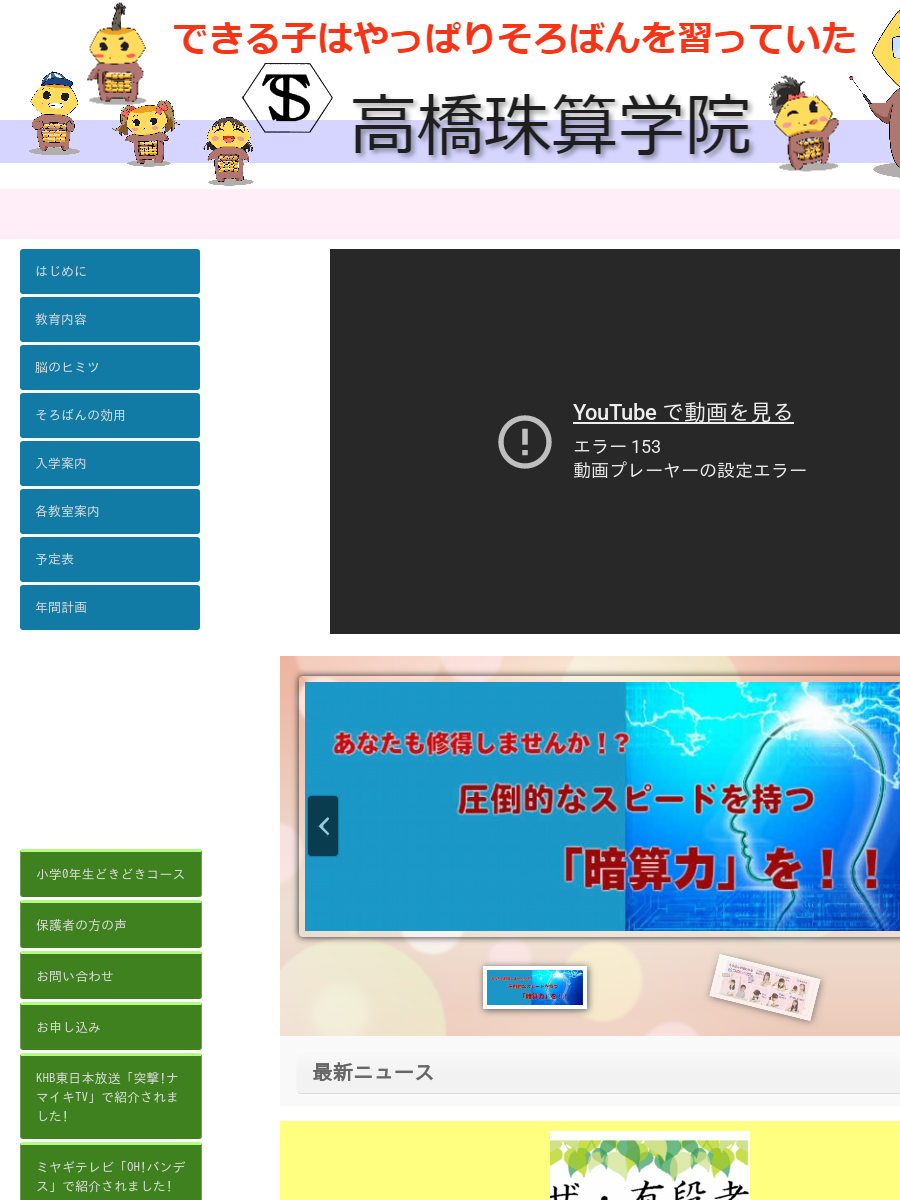Open the お問い合わせ page
Screen dimensions: 900x1200
click(x=111, y=976)
